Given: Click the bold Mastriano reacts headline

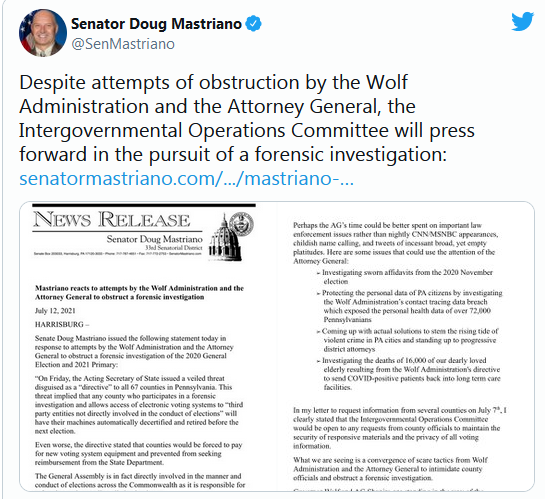Looking at the screenshot, I should (139, 293).
